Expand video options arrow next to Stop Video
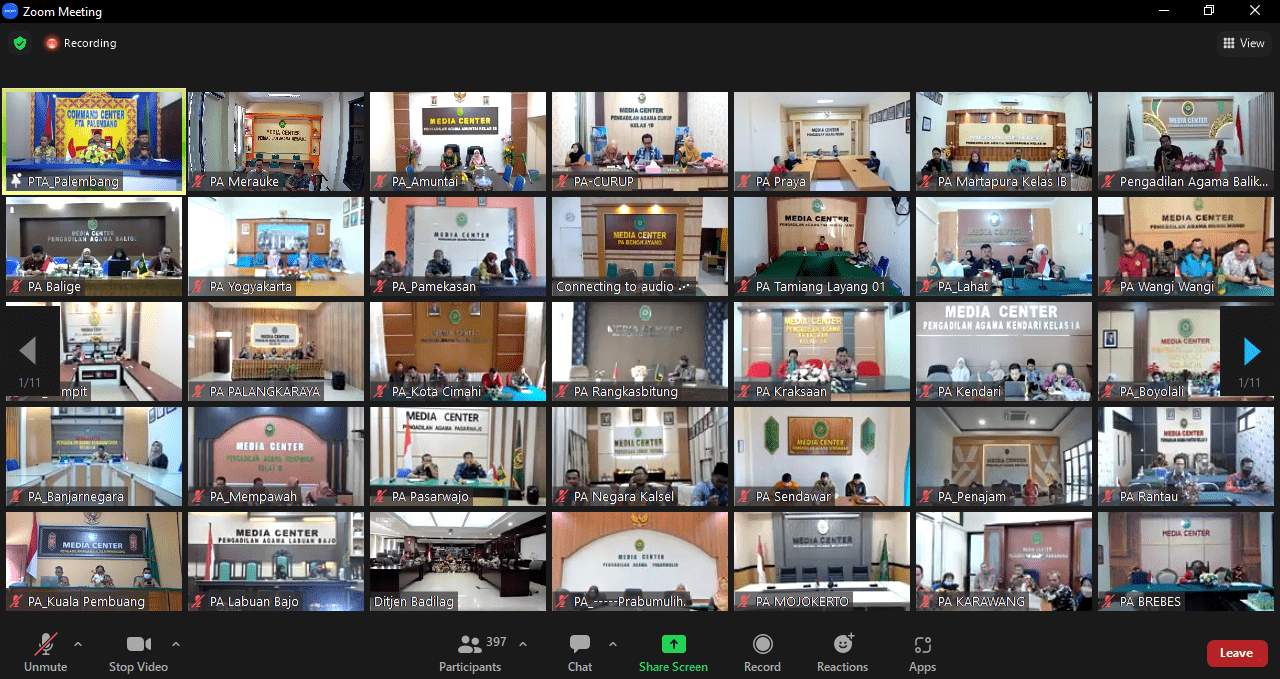 coord(176,644)
